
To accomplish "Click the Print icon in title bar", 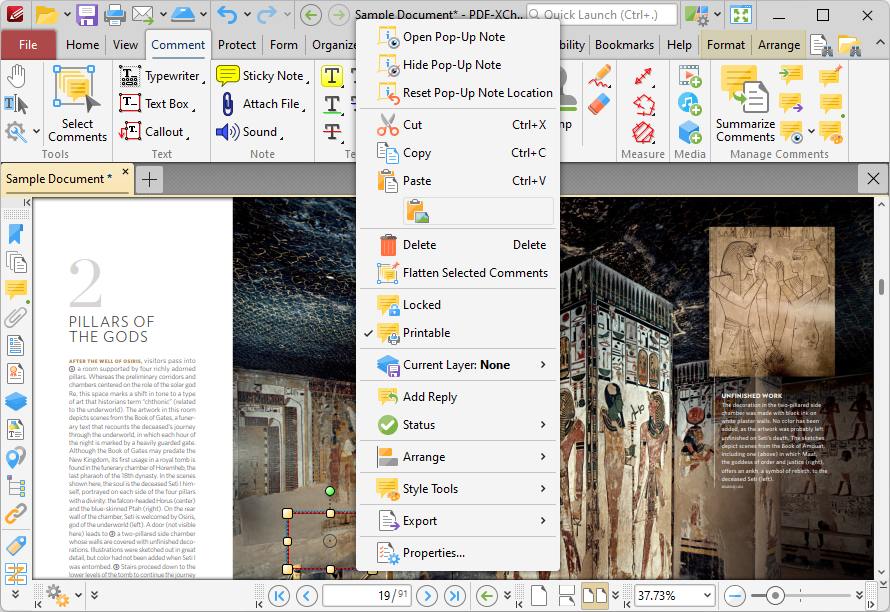I will pos(115,15).
